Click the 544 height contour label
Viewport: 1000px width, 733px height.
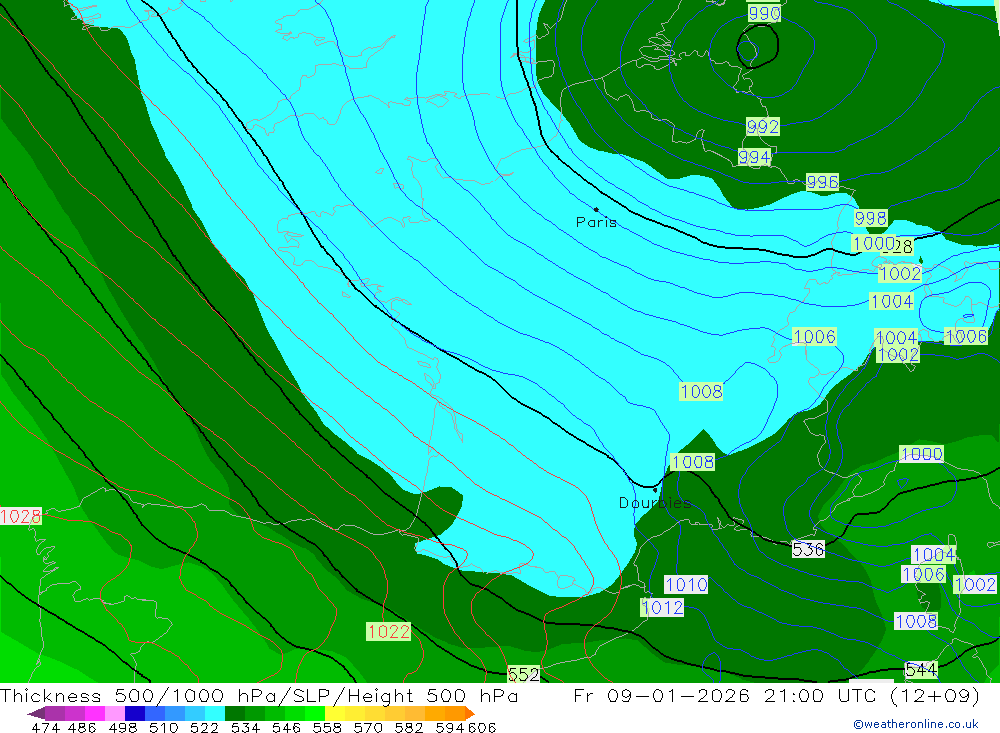tap(921, 669)
